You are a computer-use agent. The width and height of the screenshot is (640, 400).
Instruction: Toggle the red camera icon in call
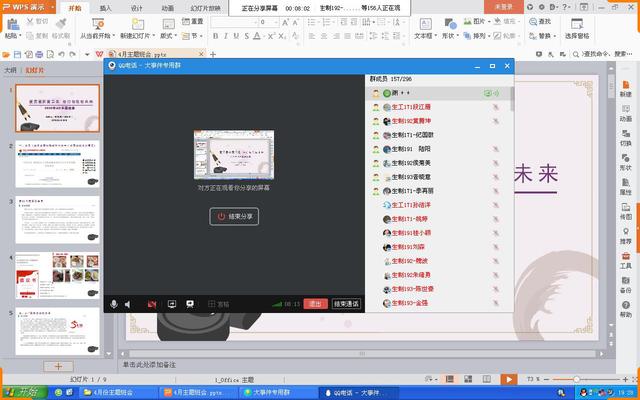(x=152, y=303)
